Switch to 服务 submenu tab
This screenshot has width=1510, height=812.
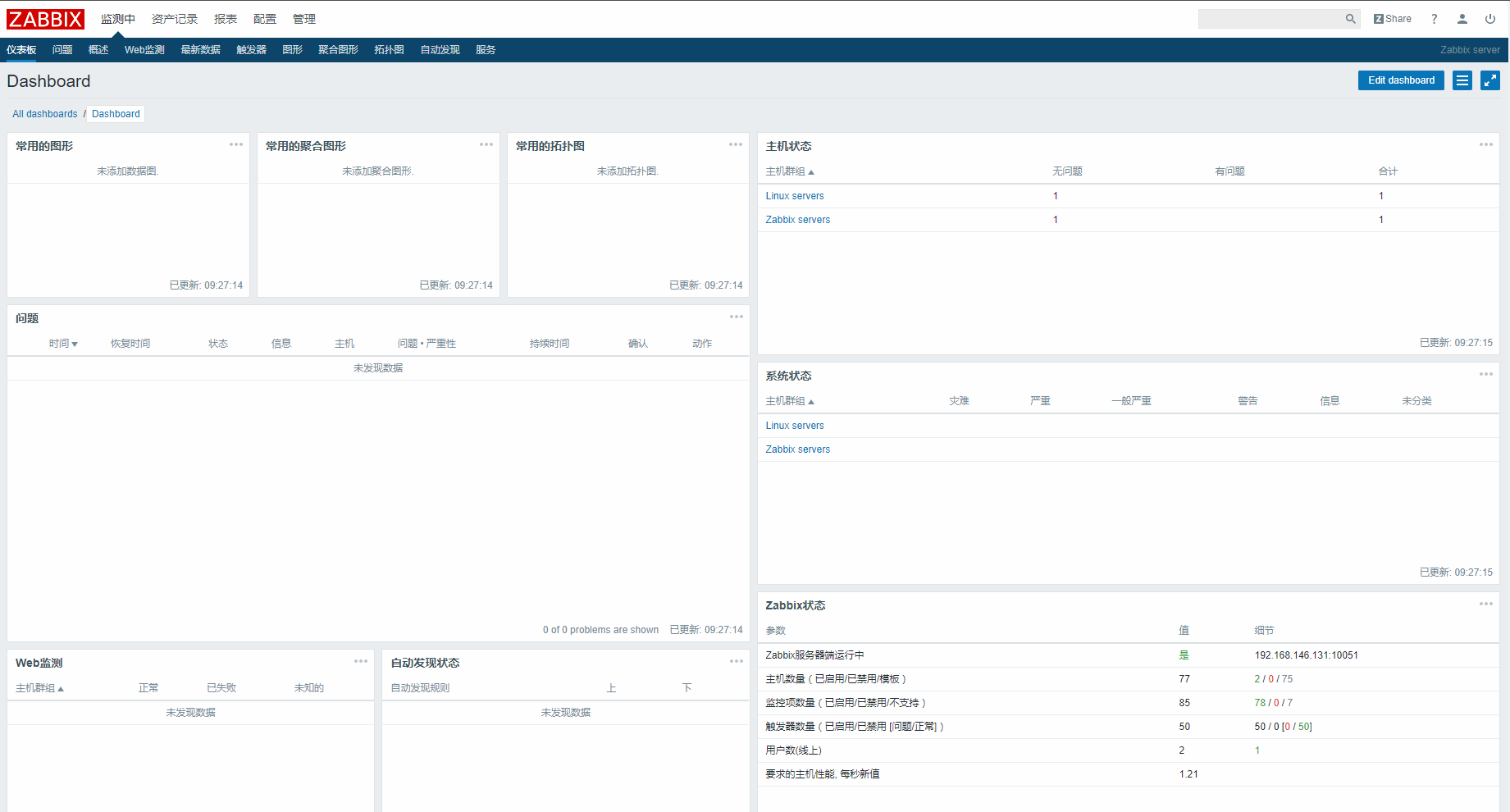tap(486, 50)
